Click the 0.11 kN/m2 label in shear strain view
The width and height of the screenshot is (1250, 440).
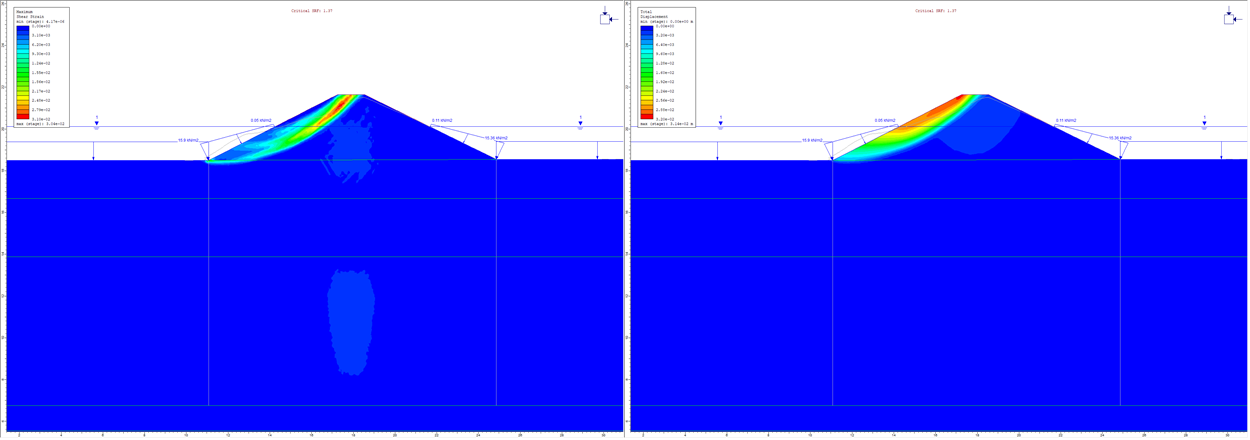click(442, 120)
